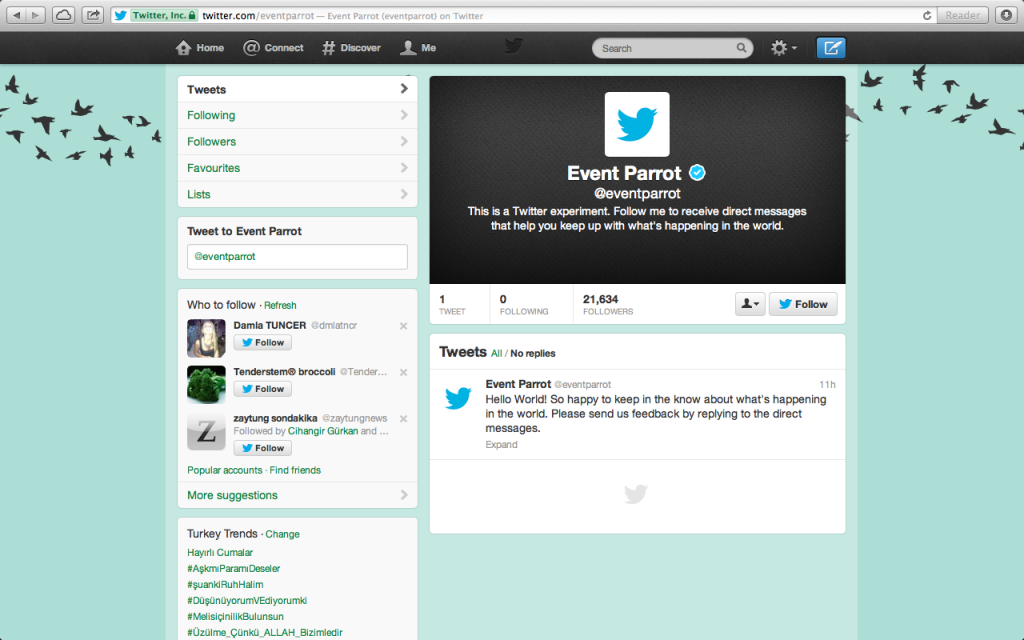Viewport: 1024px width, 640px height.
Task: Remove Tenderstem broccoli from suggestions
Action: [404, 371]
